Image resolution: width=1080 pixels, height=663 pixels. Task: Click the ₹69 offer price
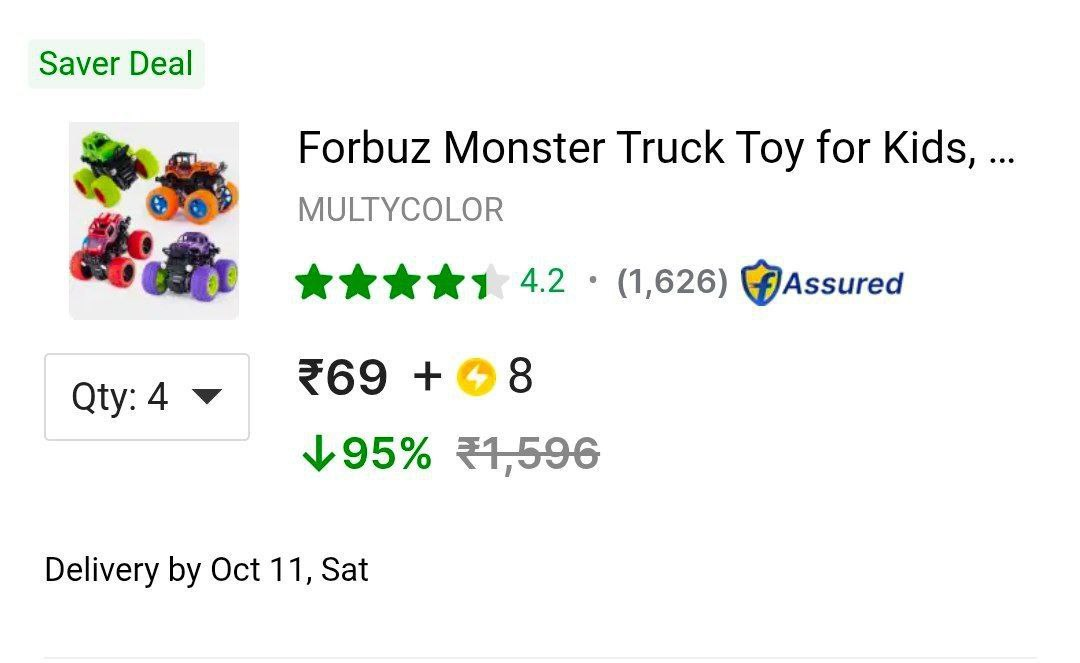(342, 378)
